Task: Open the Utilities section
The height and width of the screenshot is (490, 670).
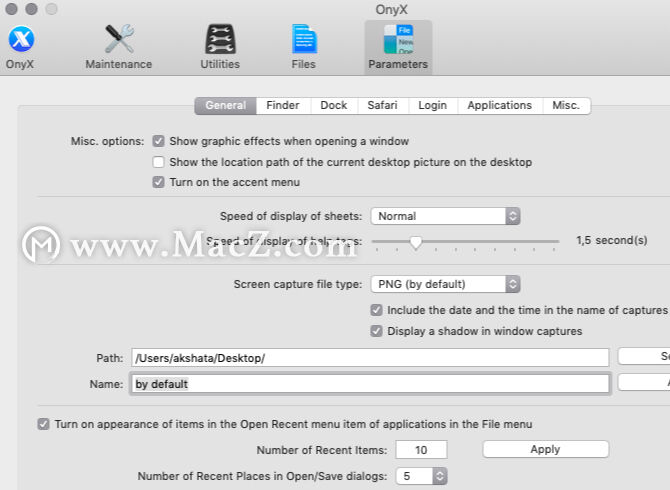Action: pos(220,47)
